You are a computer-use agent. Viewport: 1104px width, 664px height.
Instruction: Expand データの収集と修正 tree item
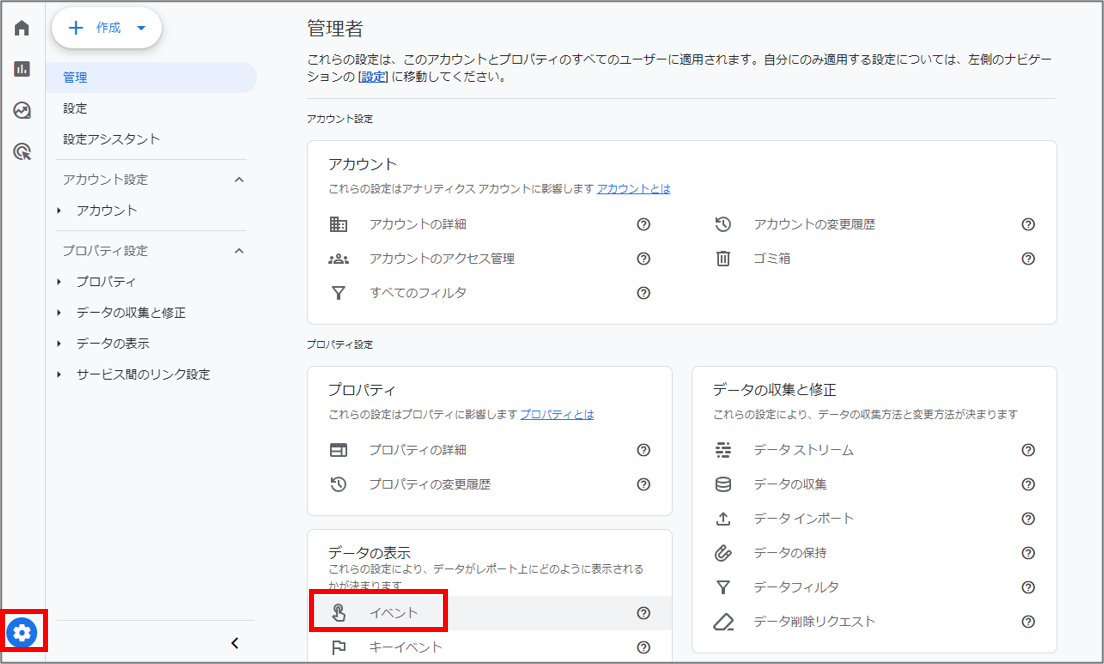[130, 313]
